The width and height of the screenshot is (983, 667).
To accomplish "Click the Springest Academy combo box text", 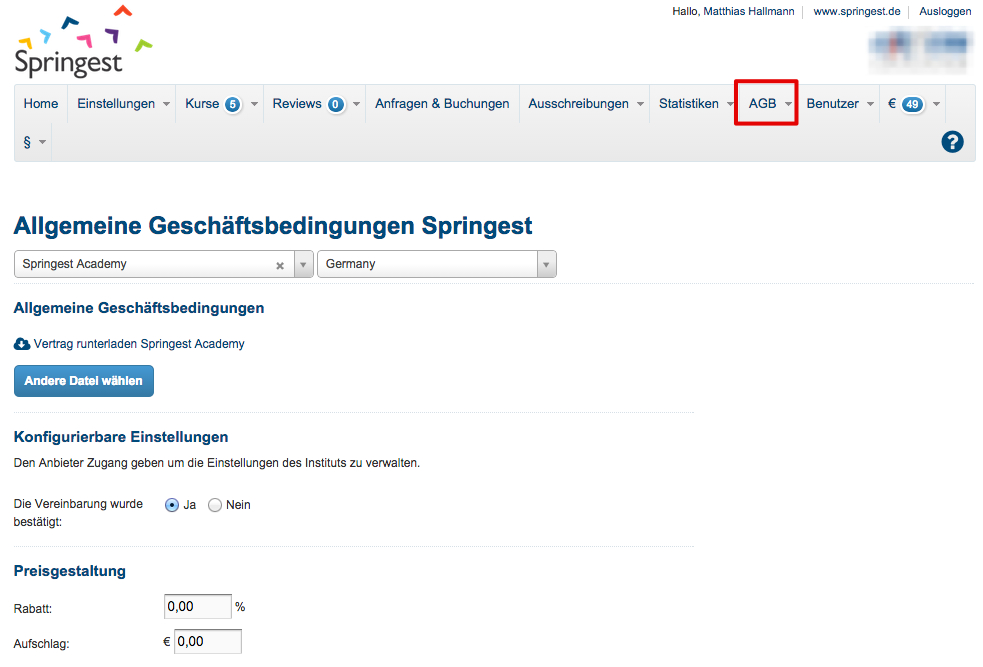I will coord(74,264).
